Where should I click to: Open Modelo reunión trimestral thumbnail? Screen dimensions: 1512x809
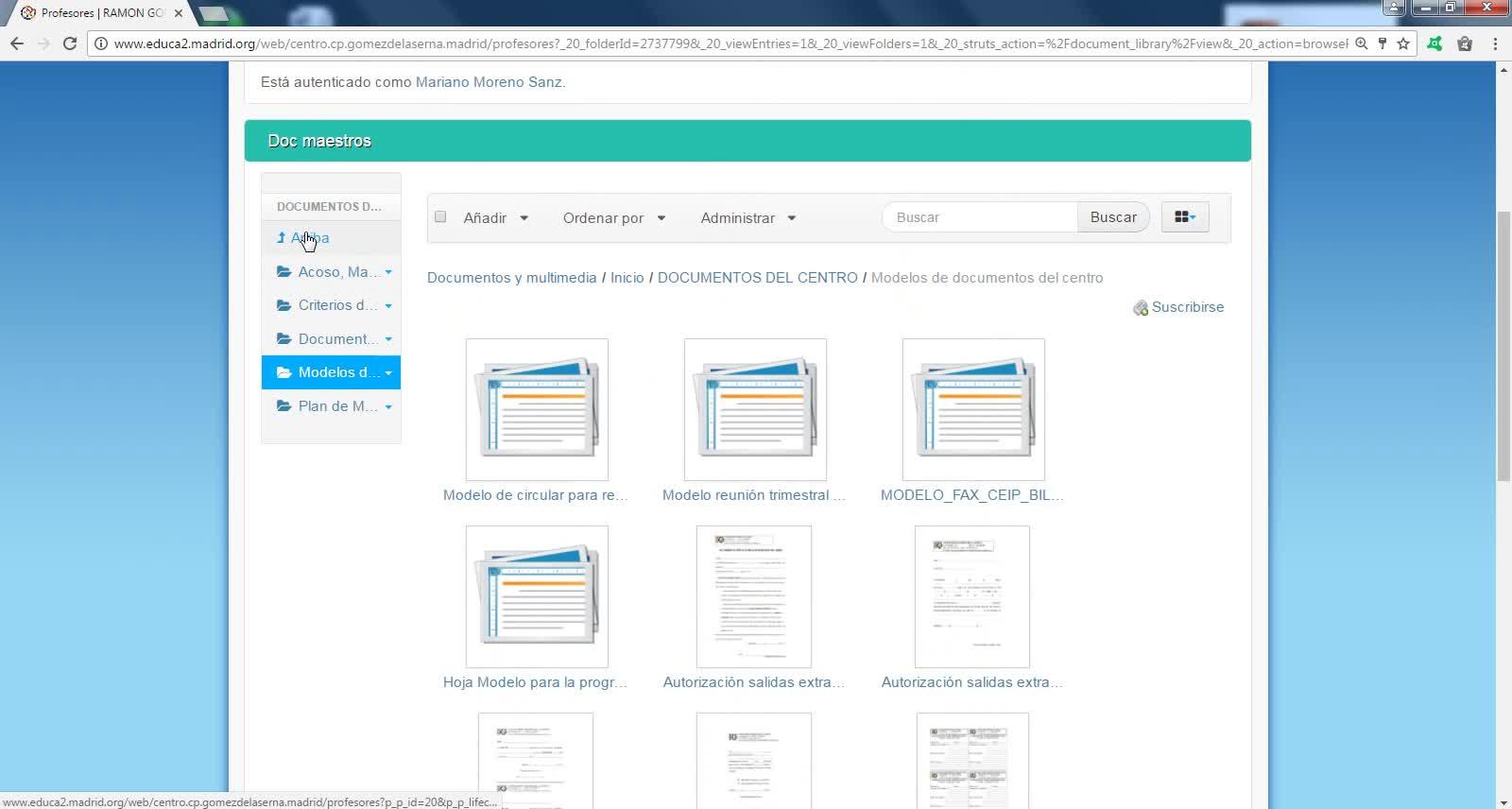[755, 409]
